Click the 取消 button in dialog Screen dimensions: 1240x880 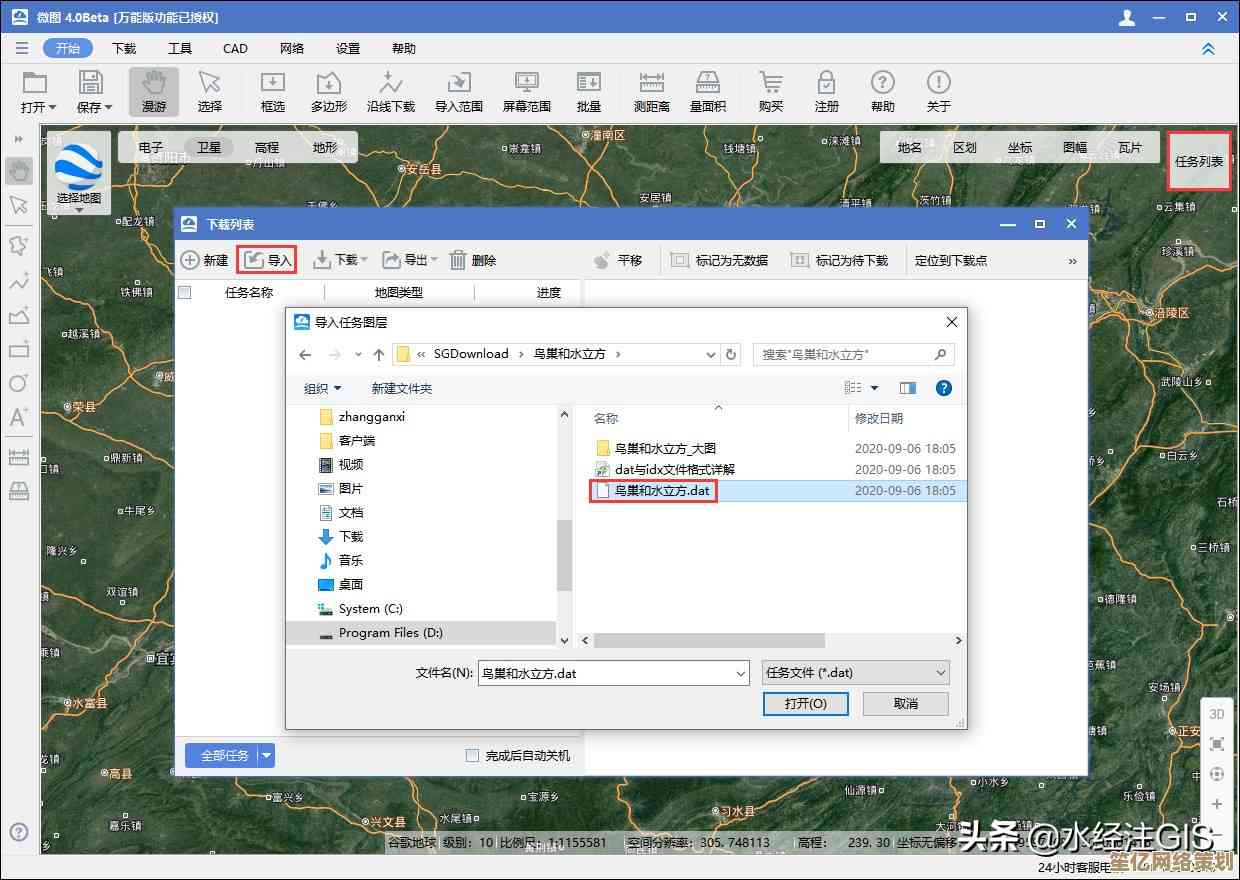point(905,703)
